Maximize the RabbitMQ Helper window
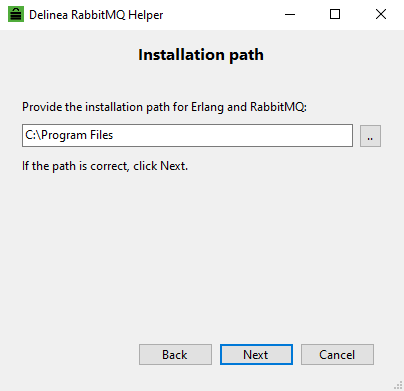This screenshot has height=391, width=404. tap(335, 14)
